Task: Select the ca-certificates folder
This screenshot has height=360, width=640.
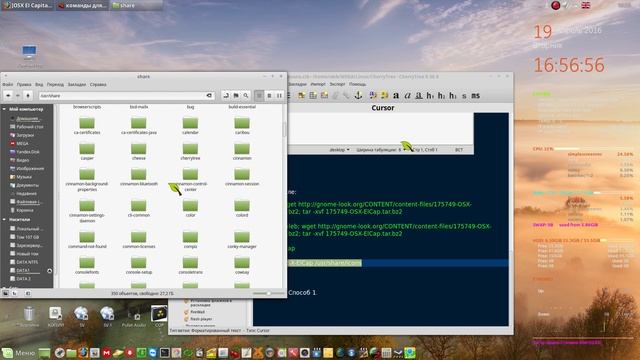Action: pyautogui.click(x=87, y=126)
